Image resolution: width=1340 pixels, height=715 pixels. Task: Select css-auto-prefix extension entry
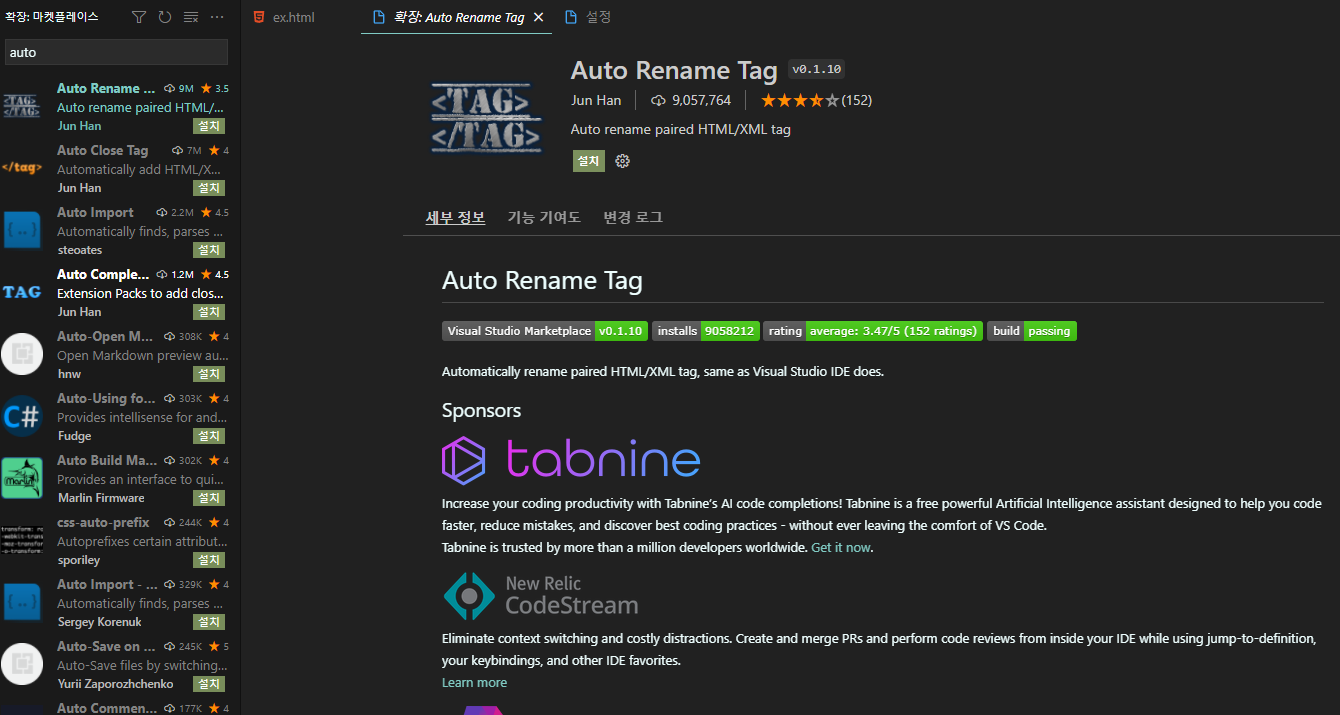coord(120,541)
